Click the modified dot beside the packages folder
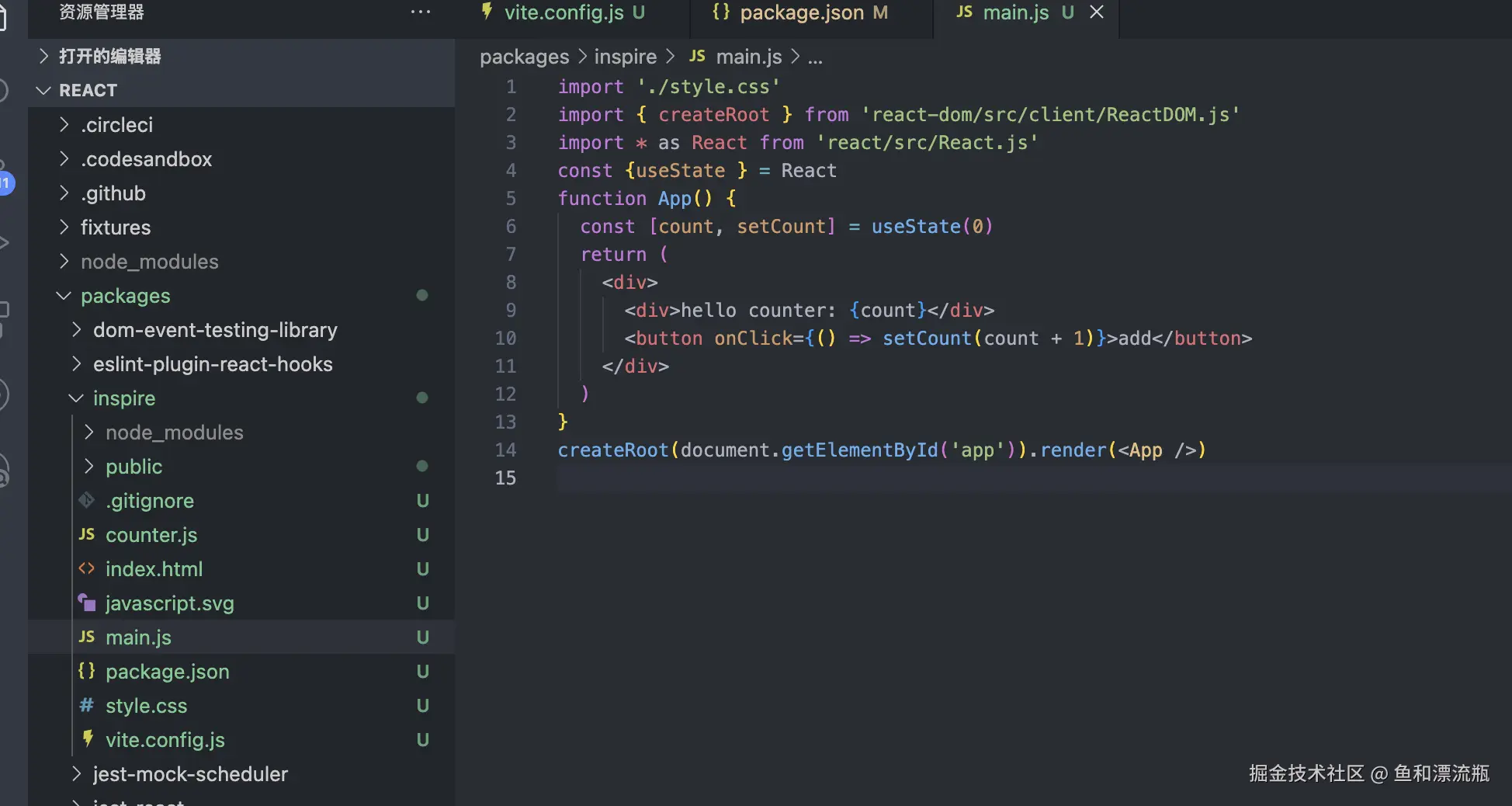This screenshot has height=806, width=1512. pyautogui.click(x=422, y=295)
